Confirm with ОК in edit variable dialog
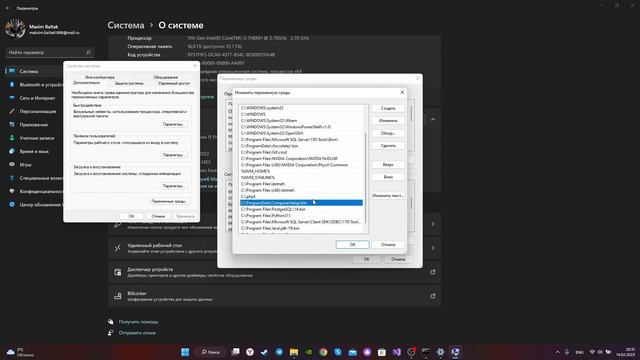640x360 pixels. [x=352, y=244]
